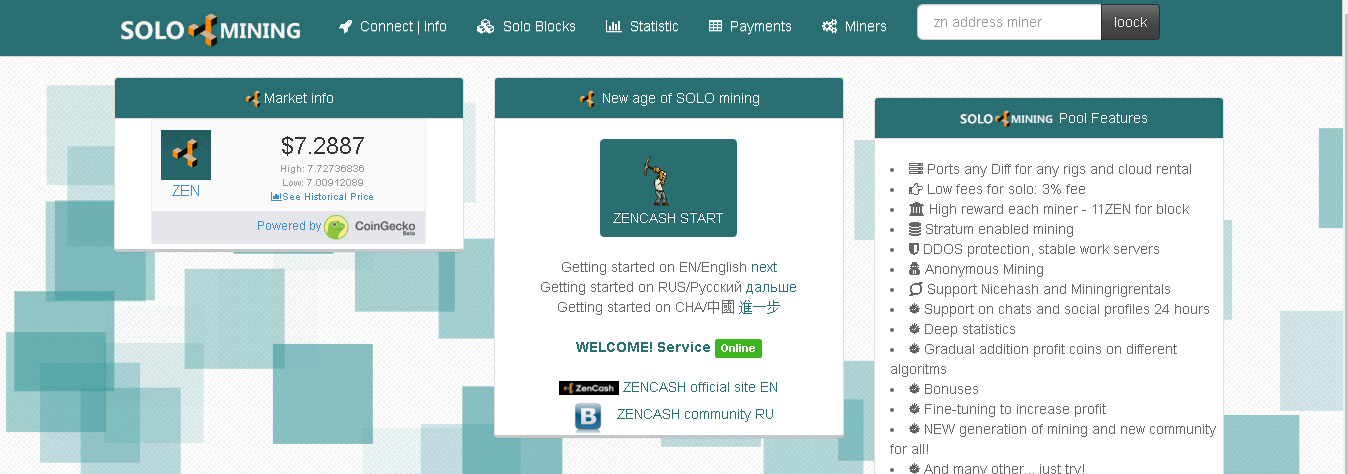Click the gears icon beside Miners
The image size is (1348, 474).
(x=829, y=26)
